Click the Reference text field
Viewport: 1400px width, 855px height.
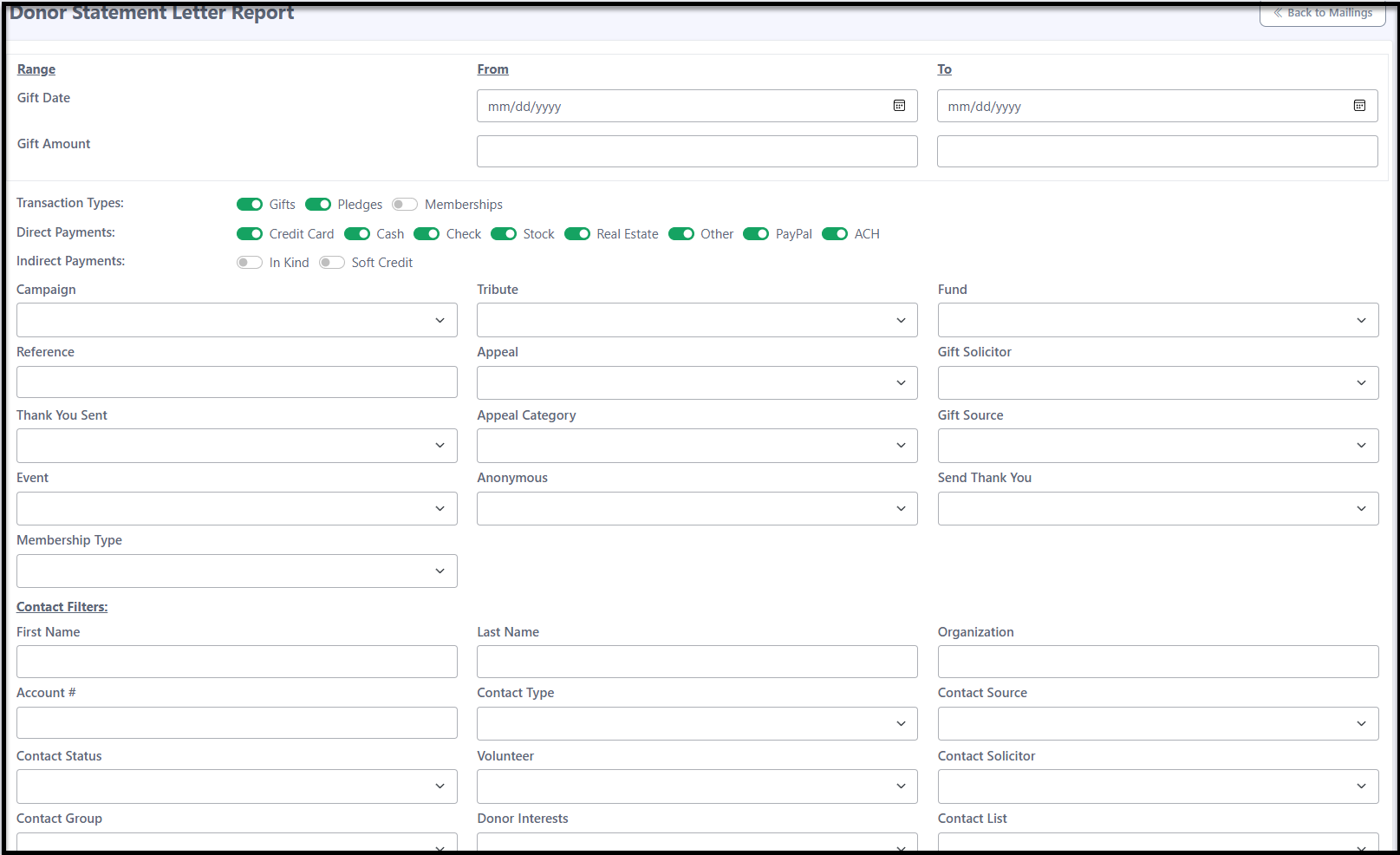237,382
